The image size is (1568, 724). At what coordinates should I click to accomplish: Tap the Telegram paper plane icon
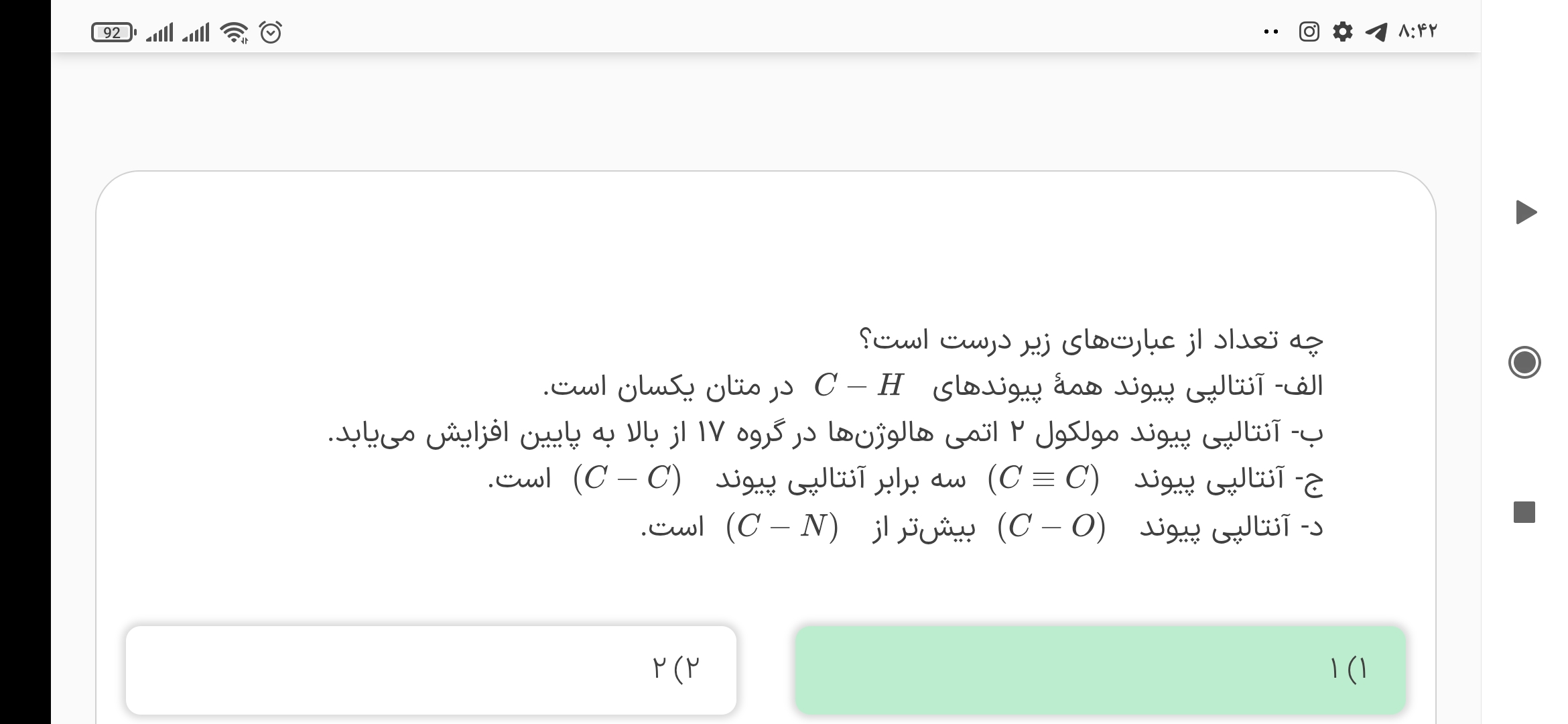[1376, 32]
